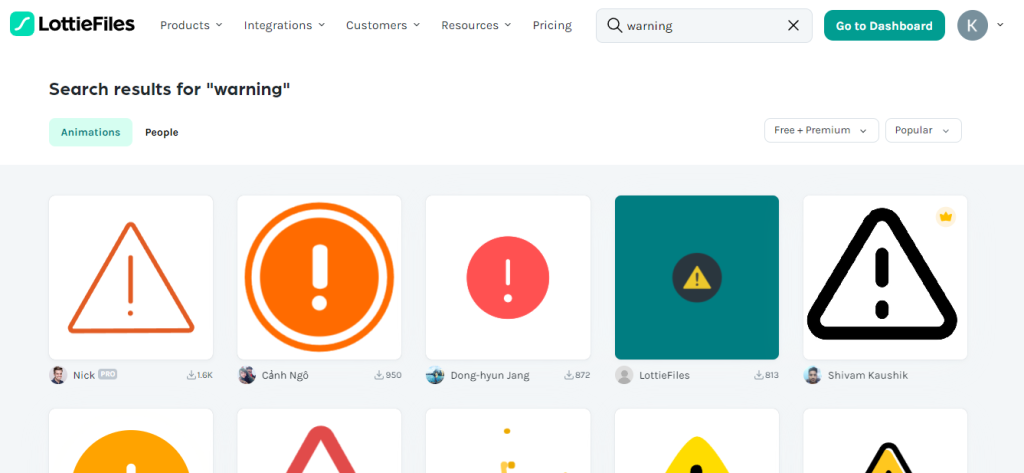
Task: Switch to the People tab
Action: click(x=161, y=132)
